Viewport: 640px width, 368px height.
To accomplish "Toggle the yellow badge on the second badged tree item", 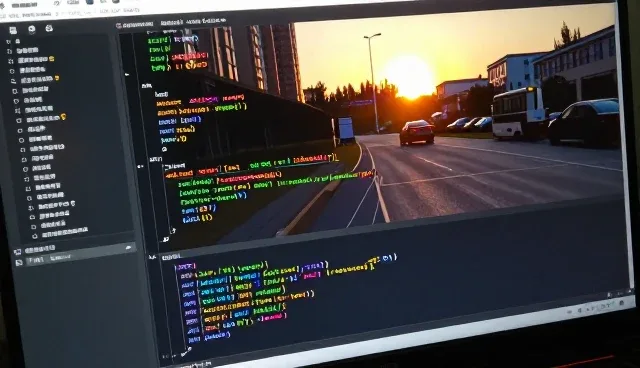I will point(57,78).
